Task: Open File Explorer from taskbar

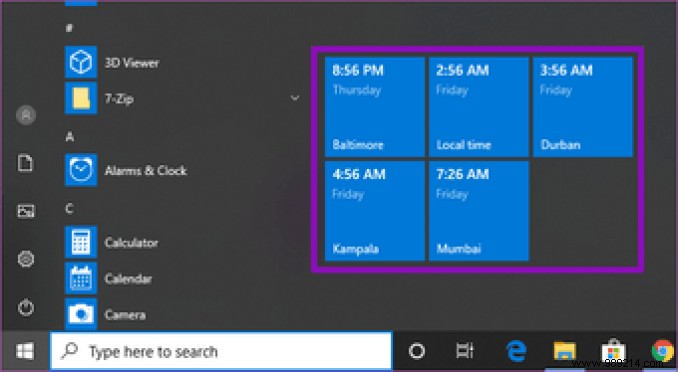Action: (x=565, y=351)
